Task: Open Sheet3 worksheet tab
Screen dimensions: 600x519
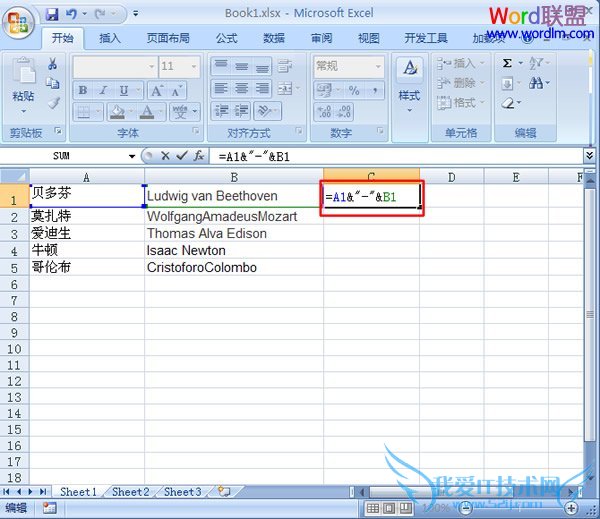Action: (x=183, y=492)
